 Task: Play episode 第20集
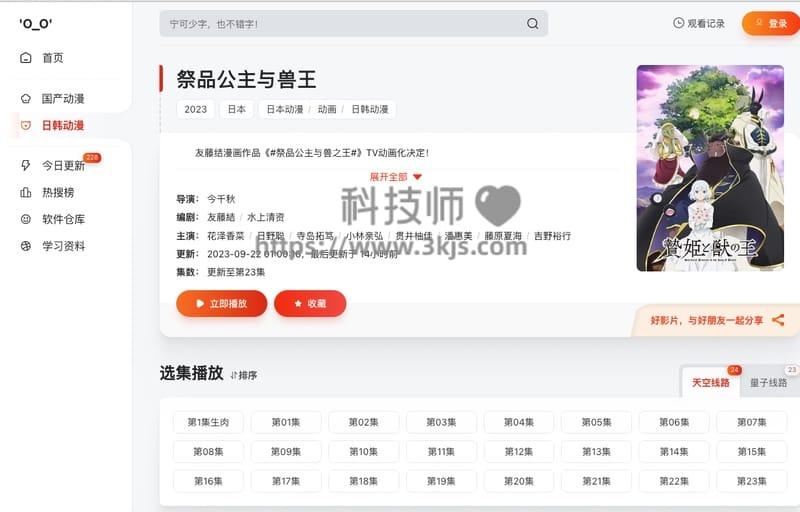point(519,481)
